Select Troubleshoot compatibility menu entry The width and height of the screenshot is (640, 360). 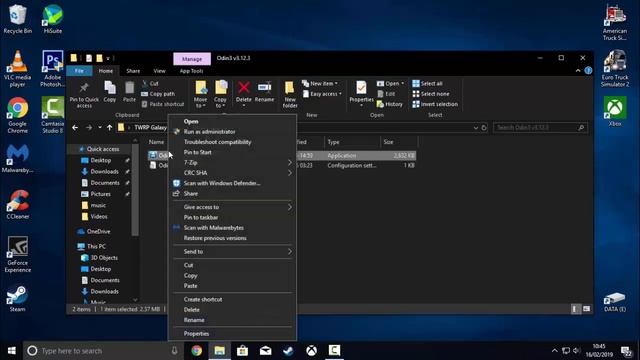(x=233, y=142)
